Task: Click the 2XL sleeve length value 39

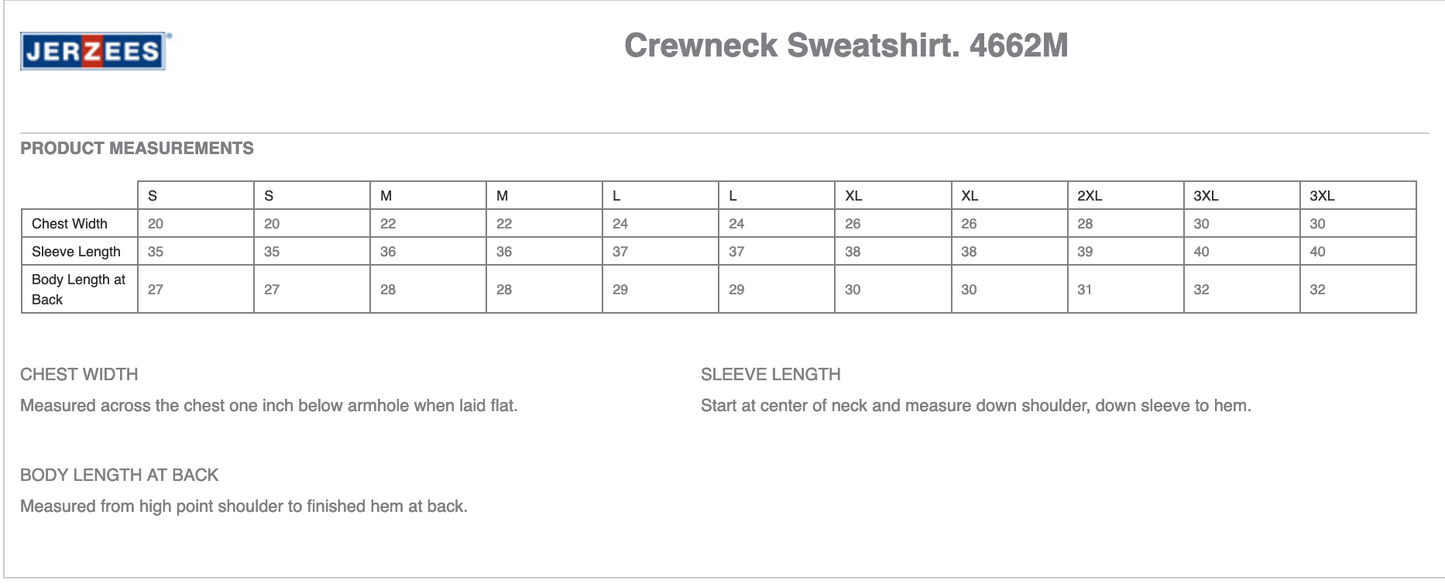Action: 1085,252
